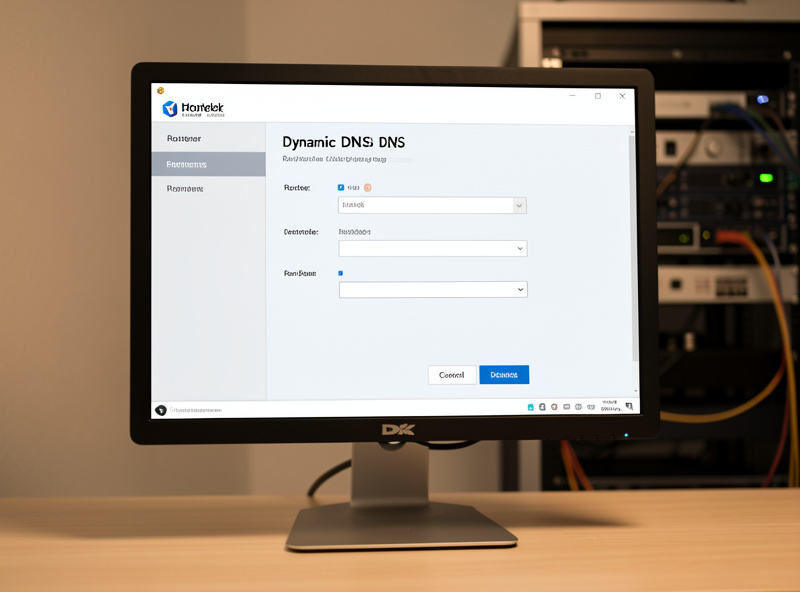Click the gray text above second dropdown
The image size is (800, 592).
[355, 232]
